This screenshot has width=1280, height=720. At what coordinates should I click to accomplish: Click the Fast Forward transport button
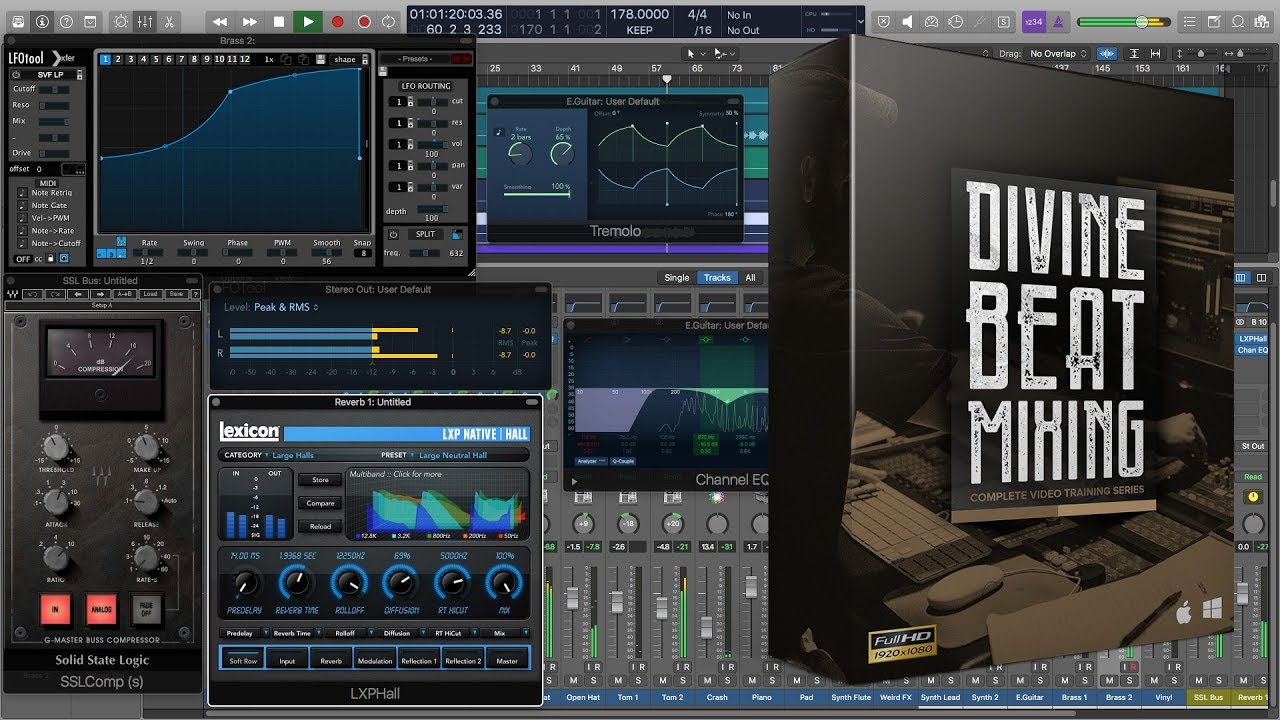(250, 21)
